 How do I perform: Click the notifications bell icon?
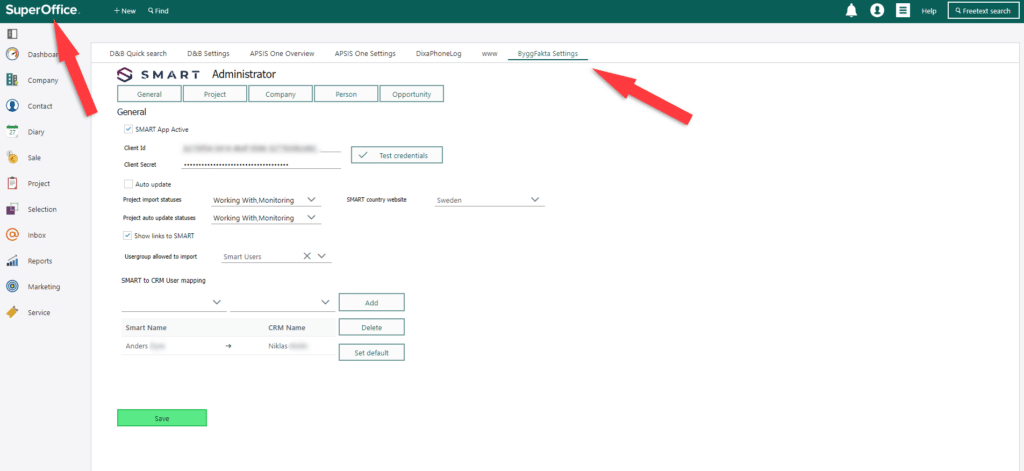851,10
